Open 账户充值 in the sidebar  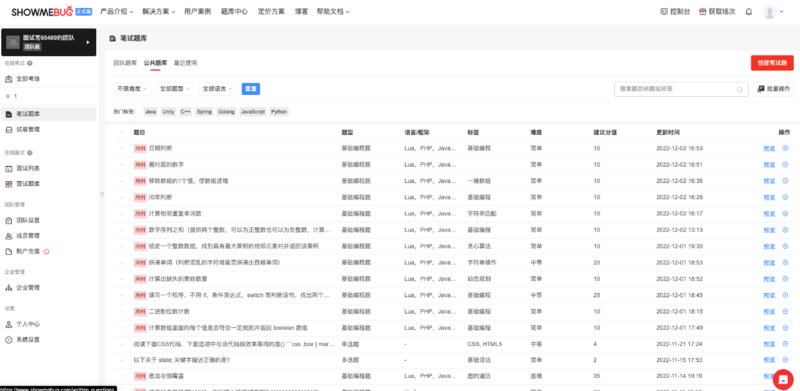coord(48,251)
